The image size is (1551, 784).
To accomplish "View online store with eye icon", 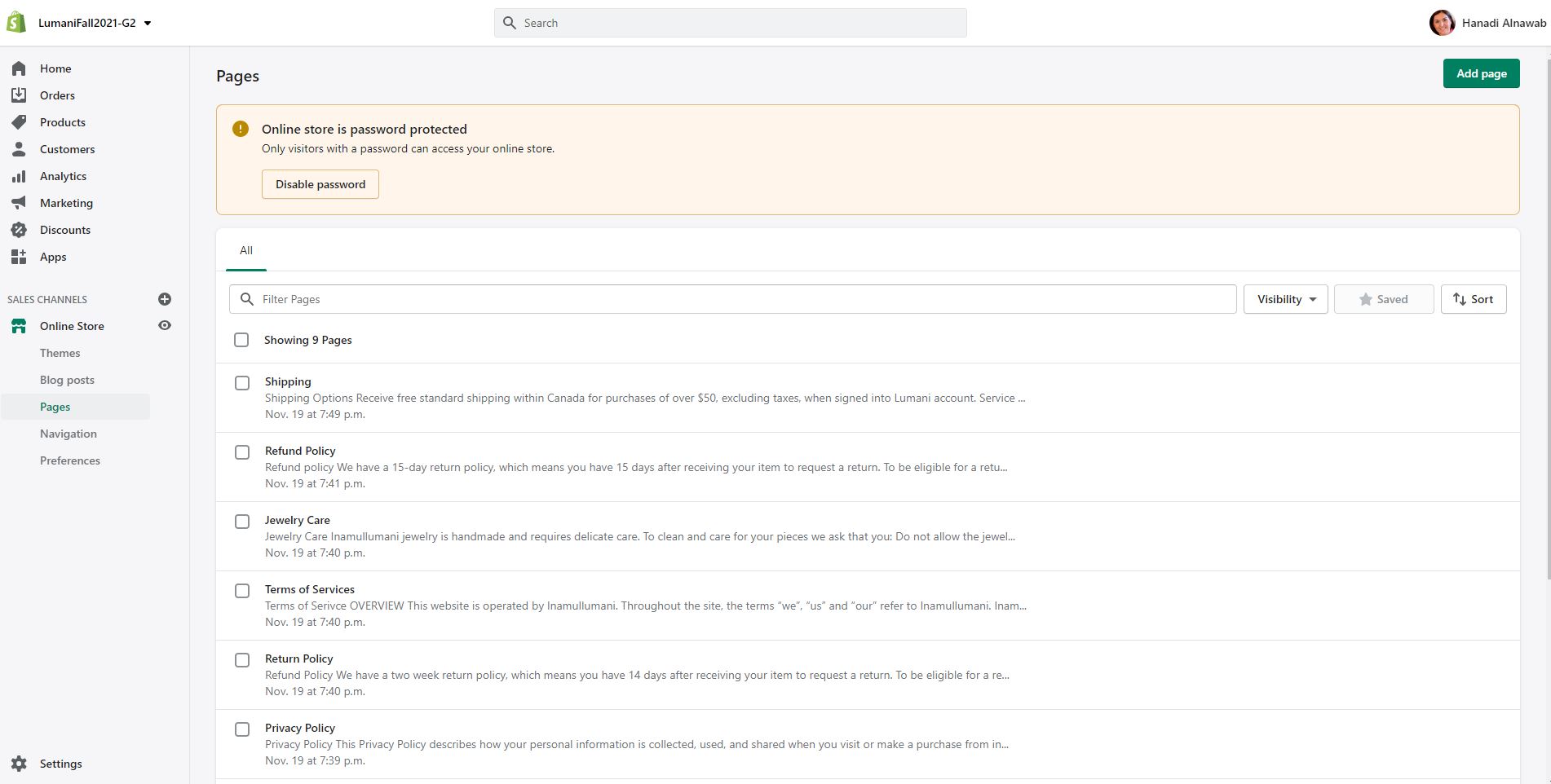I will [x=165, y=326].
